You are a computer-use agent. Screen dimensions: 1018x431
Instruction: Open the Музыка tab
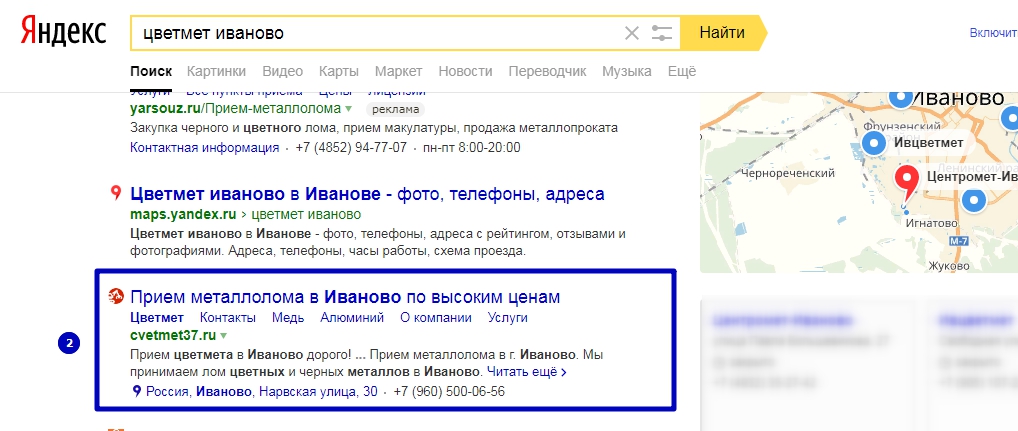click(627, 71)
